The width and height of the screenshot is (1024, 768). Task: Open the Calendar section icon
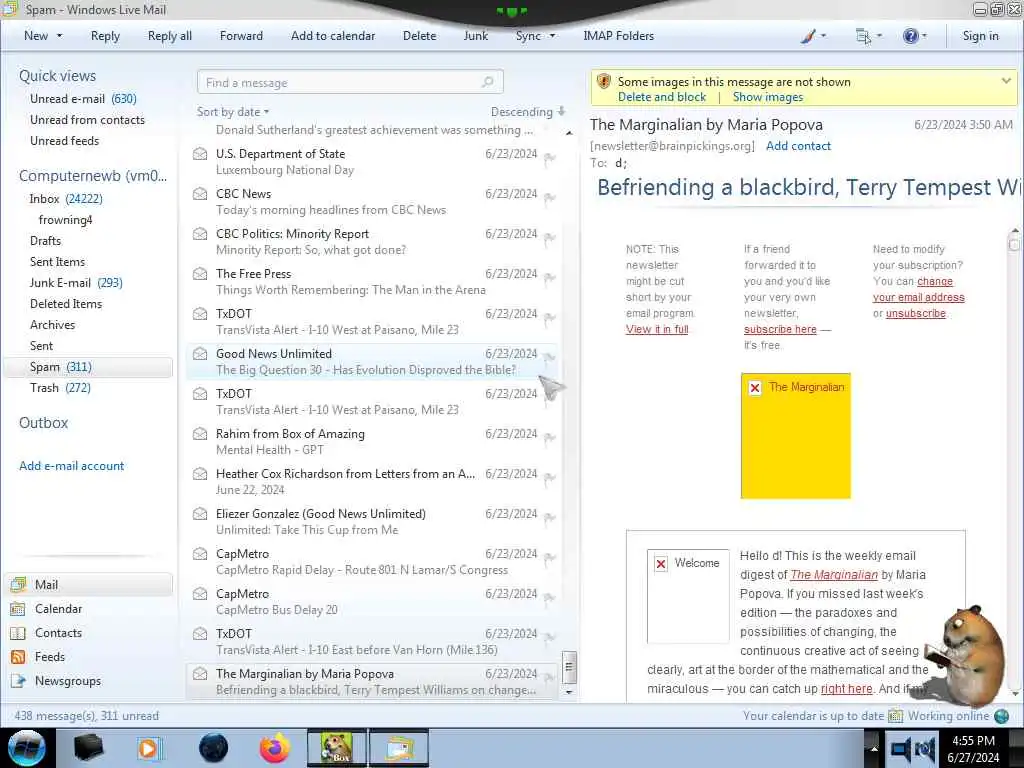point(18,609)
